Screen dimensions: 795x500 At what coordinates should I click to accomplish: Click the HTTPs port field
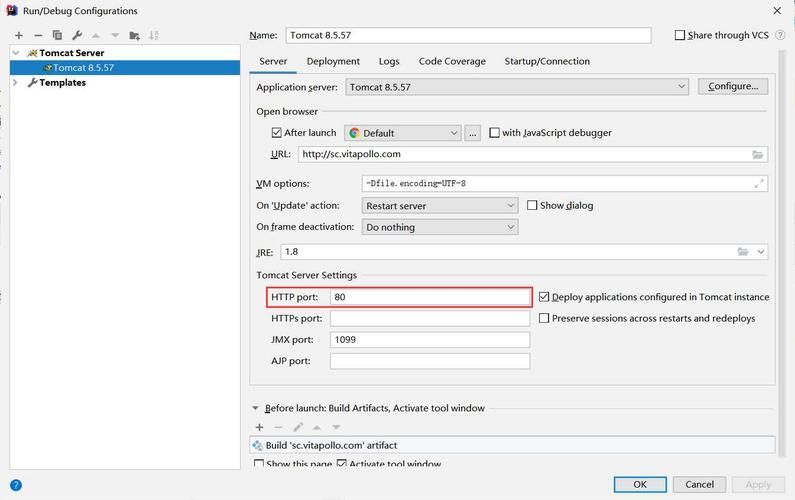point(430,318)
